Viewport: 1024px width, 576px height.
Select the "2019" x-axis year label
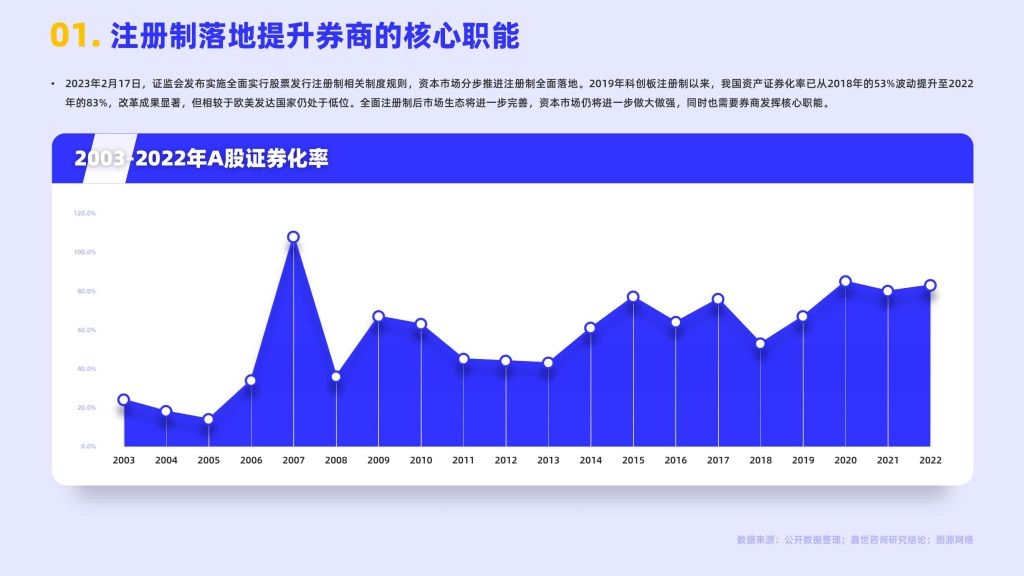(803, 460)
